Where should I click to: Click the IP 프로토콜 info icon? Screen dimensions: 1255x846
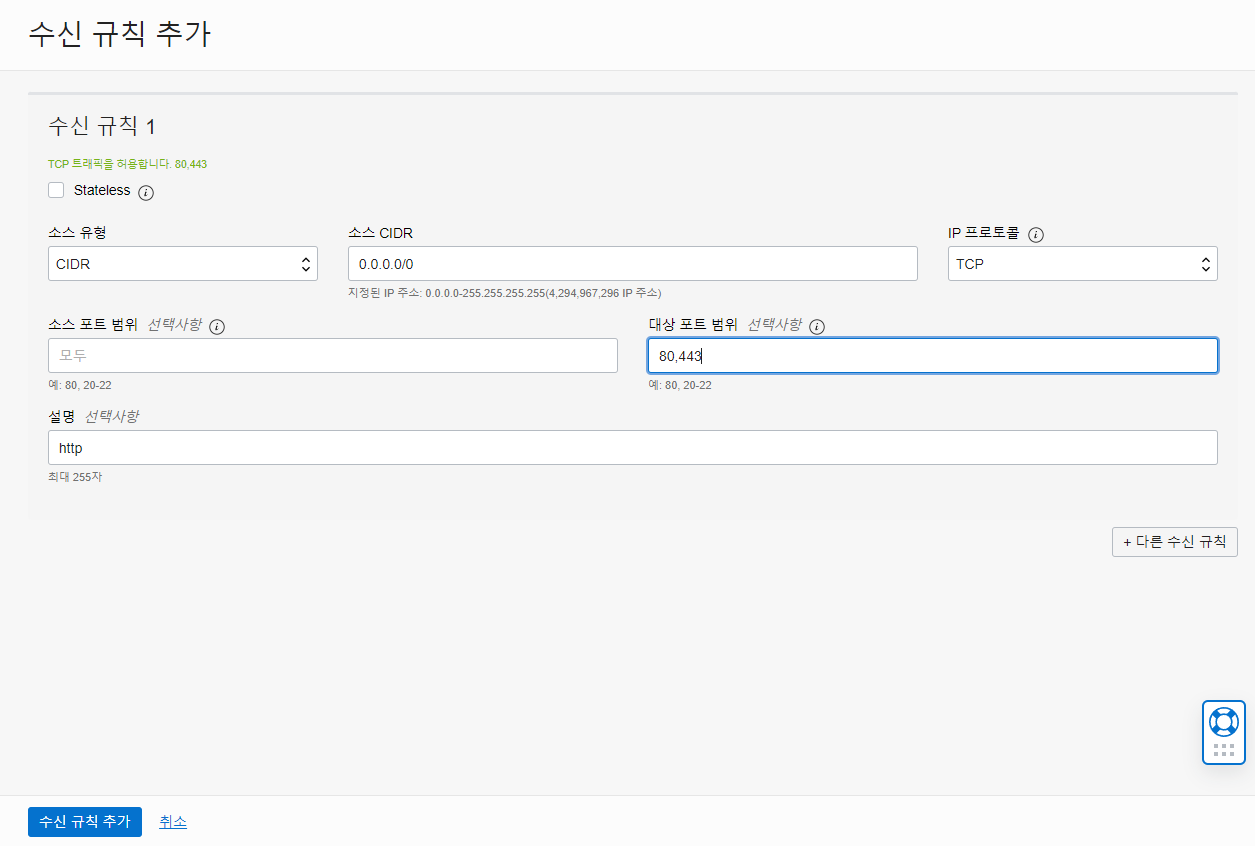pyautogui.click(x=1036, y=235)
